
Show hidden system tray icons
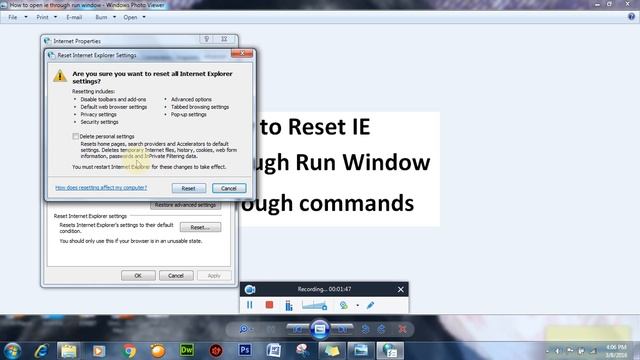547,351
